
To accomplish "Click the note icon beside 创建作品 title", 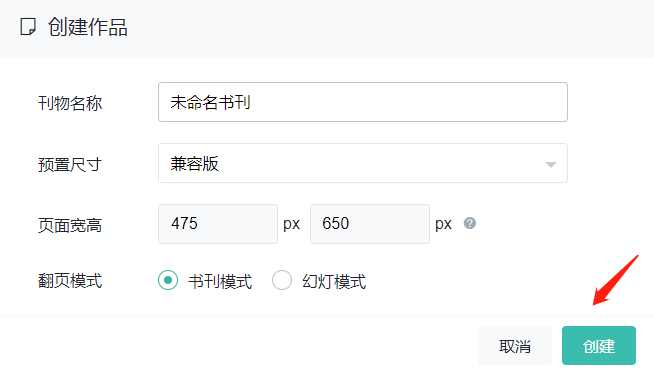I will click(28, 27).
